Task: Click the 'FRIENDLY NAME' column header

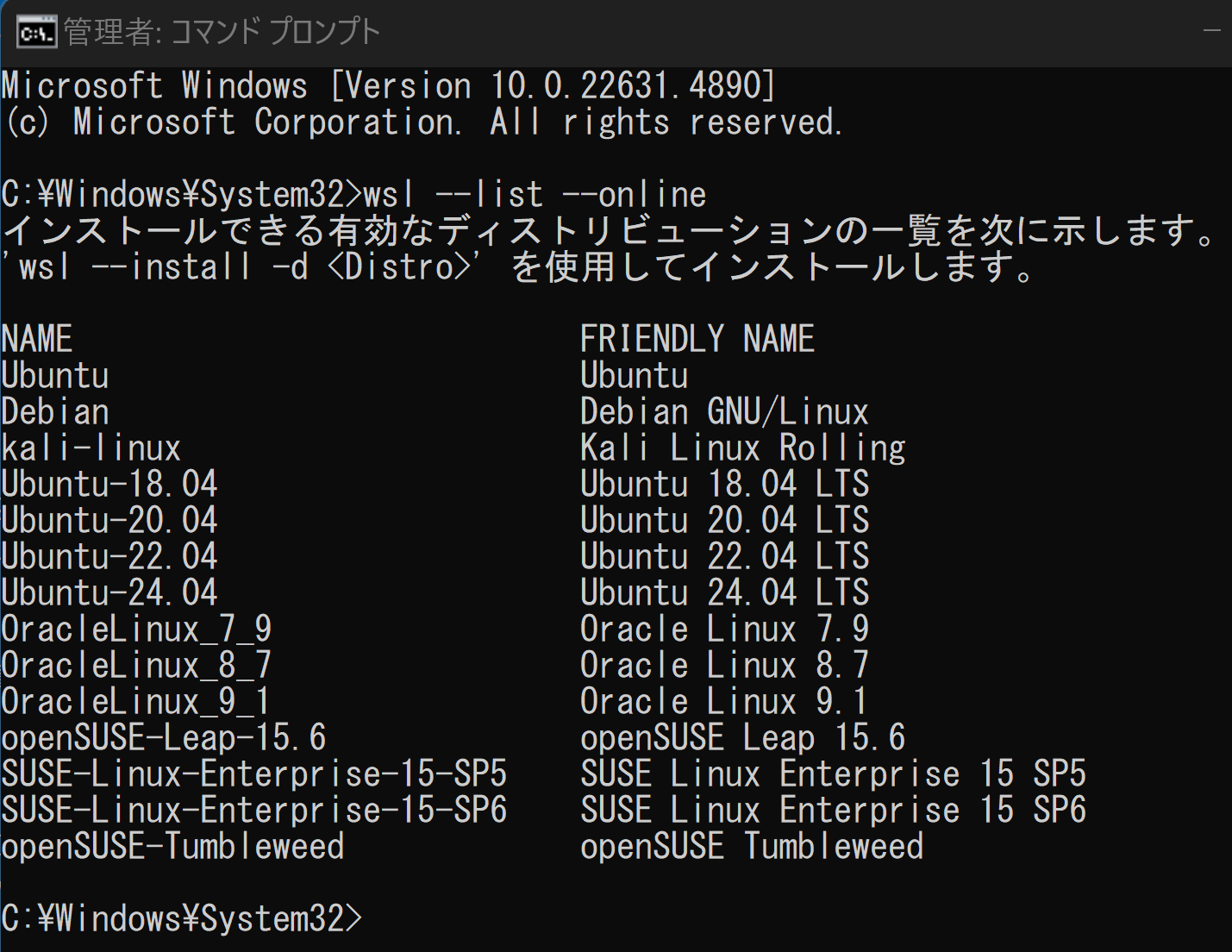Action: click(x=697, y=339)
